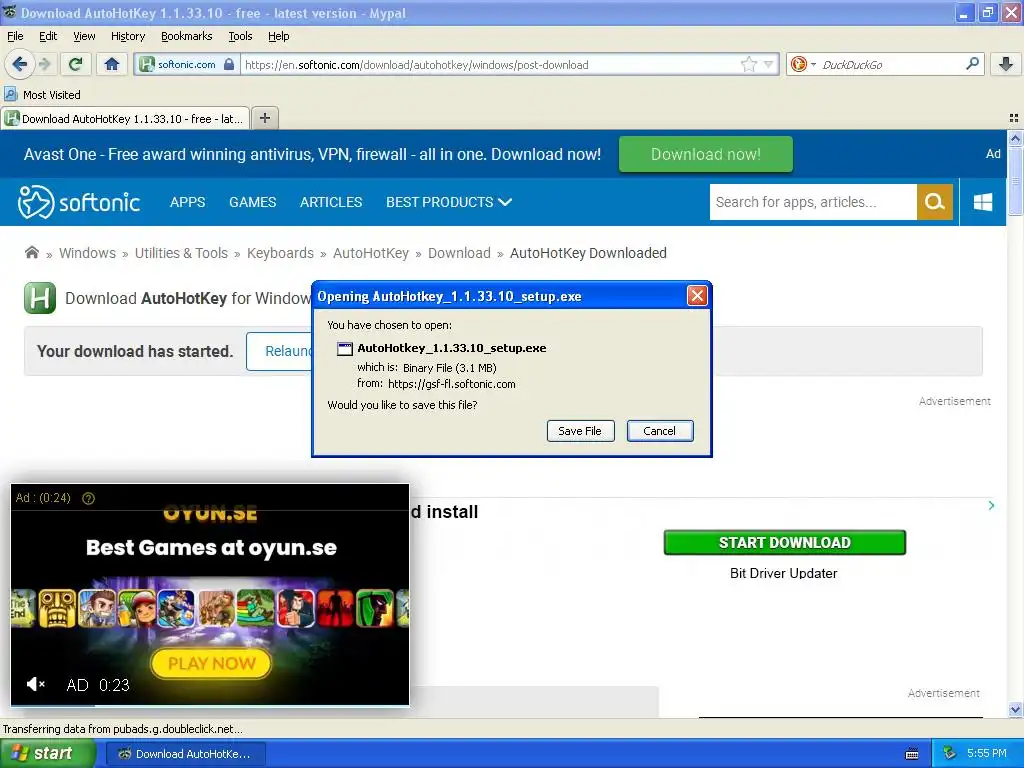Click the Download breadcrumb link

tap(459, 253)
